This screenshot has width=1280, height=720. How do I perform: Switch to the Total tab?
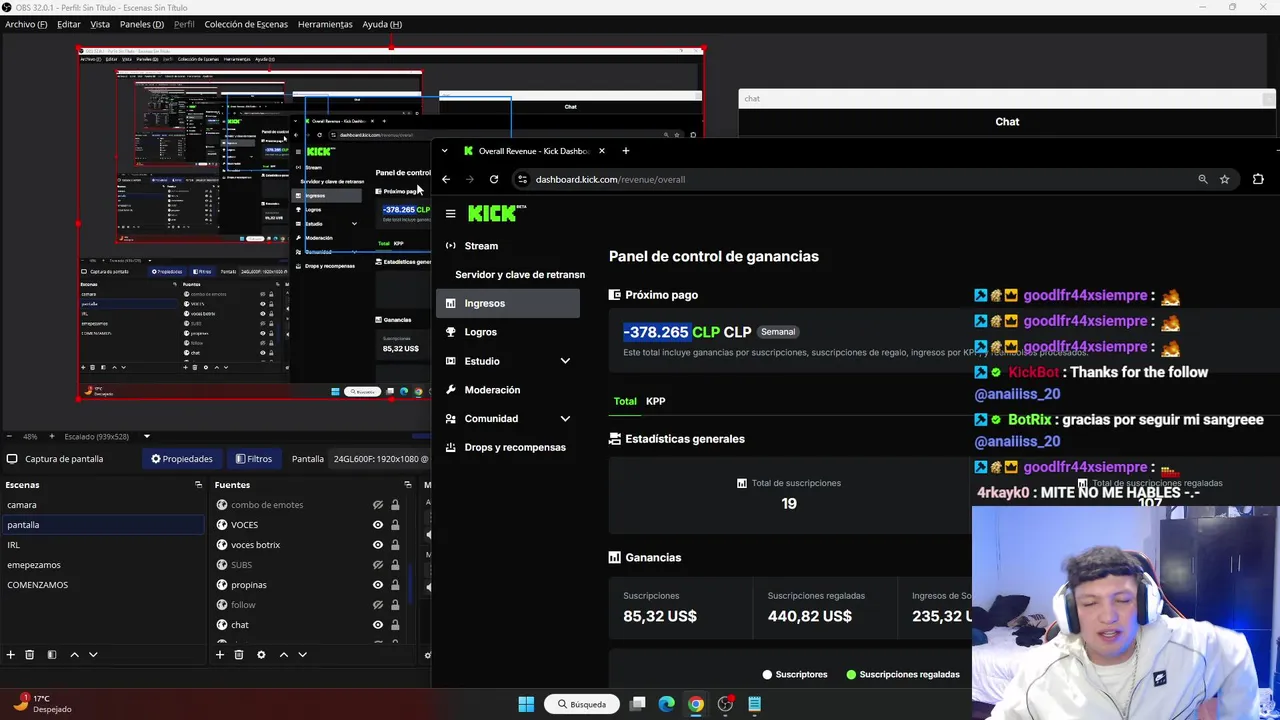(625, 401)
